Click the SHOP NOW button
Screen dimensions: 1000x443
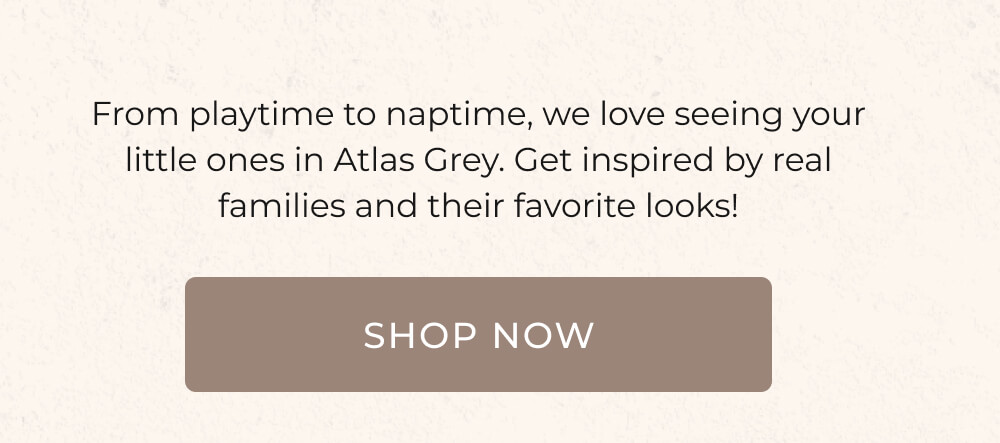(478, 334)
